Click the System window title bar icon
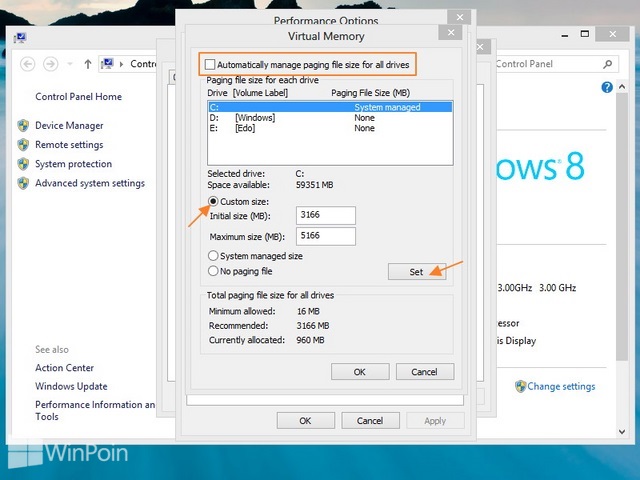Screen dimensions: 640x480 [x=20, y=38]
